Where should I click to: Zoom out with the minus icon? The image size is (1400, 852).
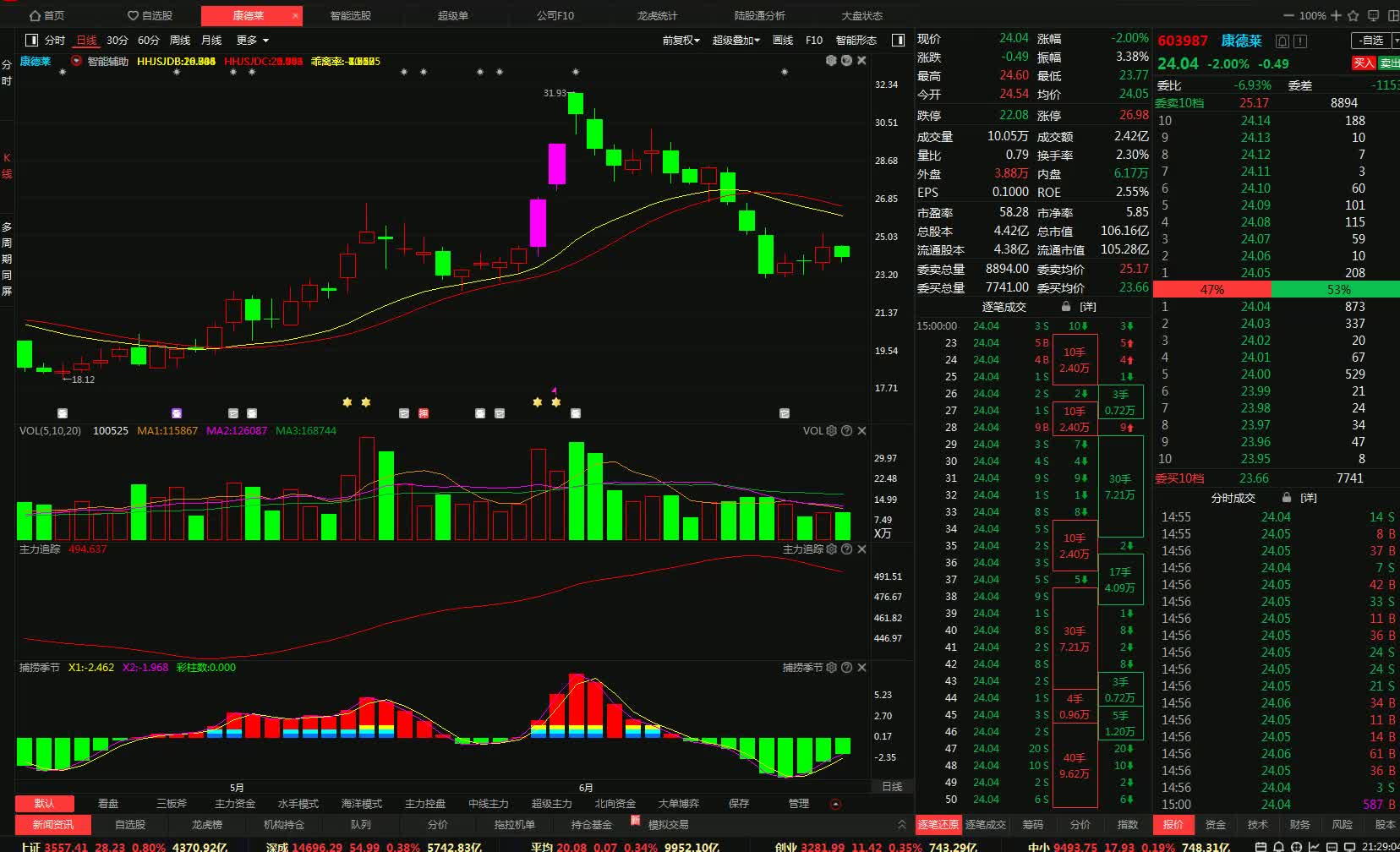(x=1288, y=15)
